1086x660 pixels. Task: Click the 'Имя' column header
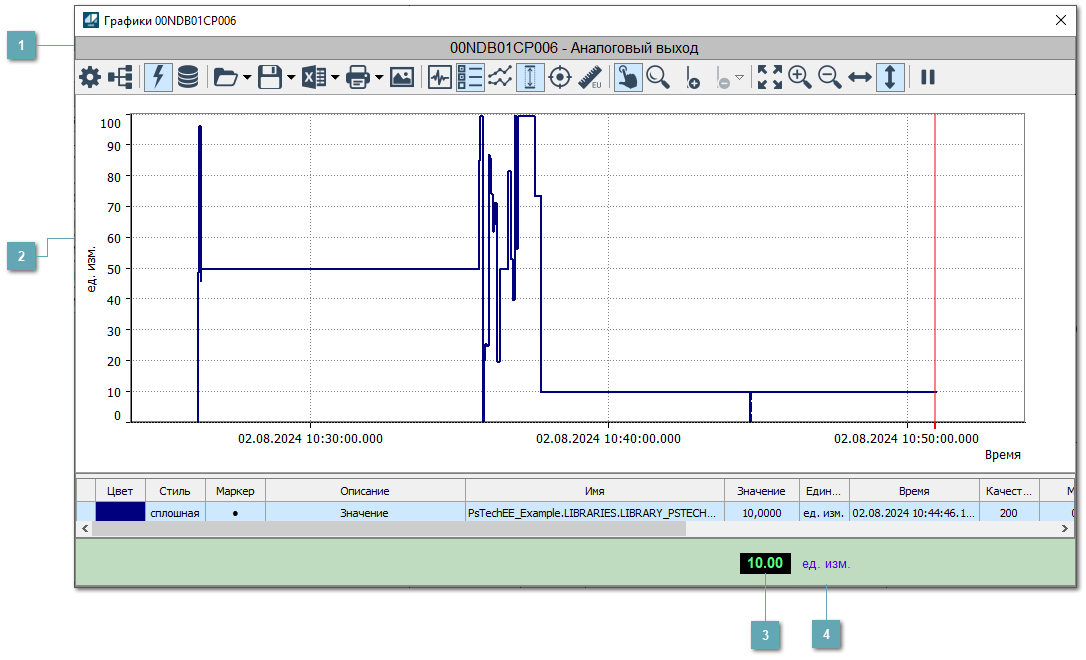point(594,491)
